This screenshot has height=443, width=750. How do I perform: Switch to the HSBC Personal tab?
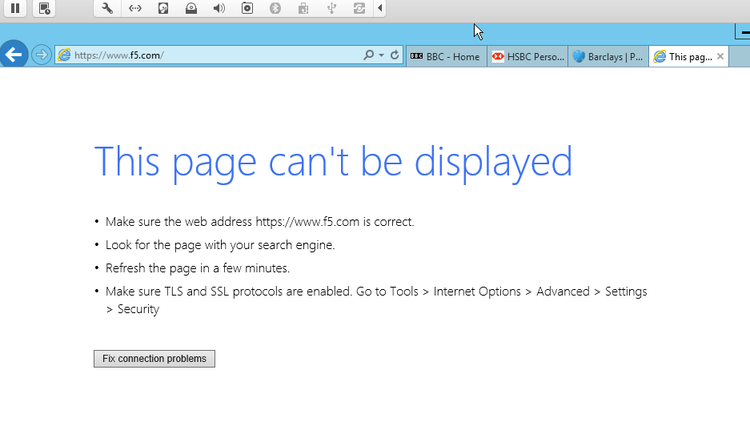527,56
